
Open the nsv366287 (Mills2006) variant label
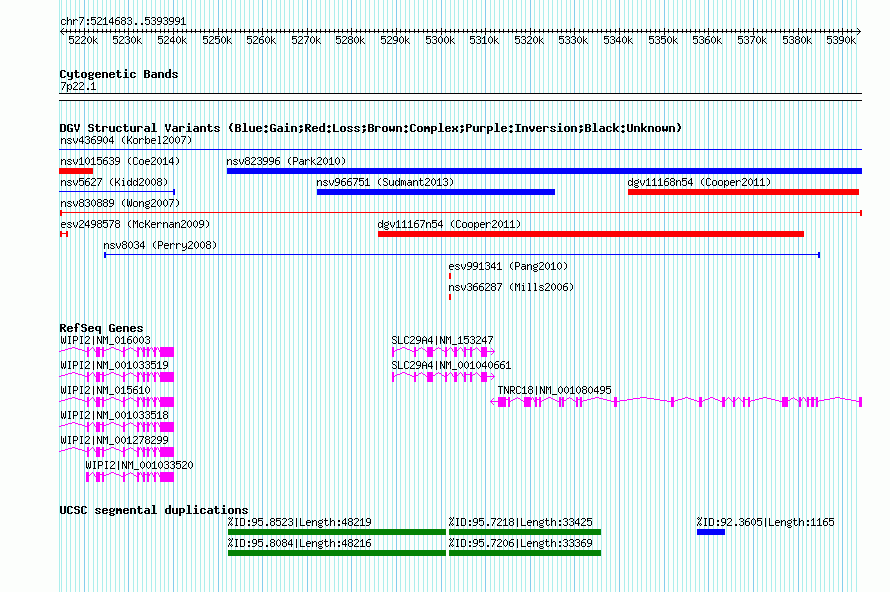tap(511, 287)
